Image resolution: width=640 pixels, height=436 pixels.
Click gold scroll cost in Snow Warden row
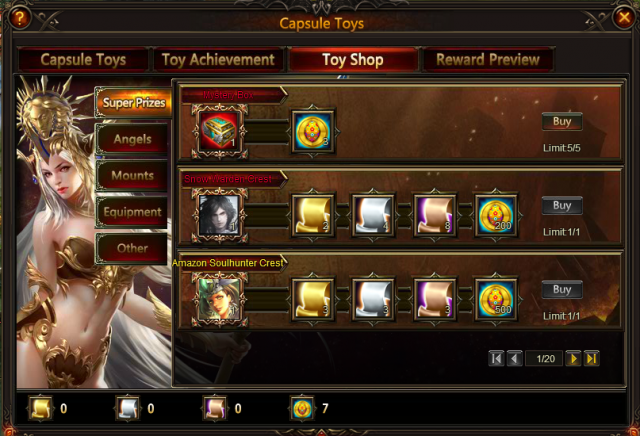pos(313,216)
